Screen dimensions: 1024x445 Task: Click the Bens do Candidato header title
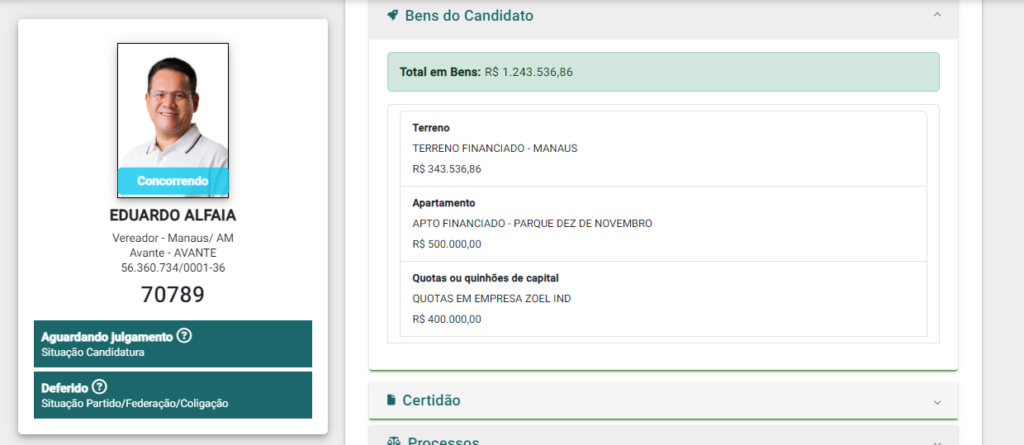(469, 16)
